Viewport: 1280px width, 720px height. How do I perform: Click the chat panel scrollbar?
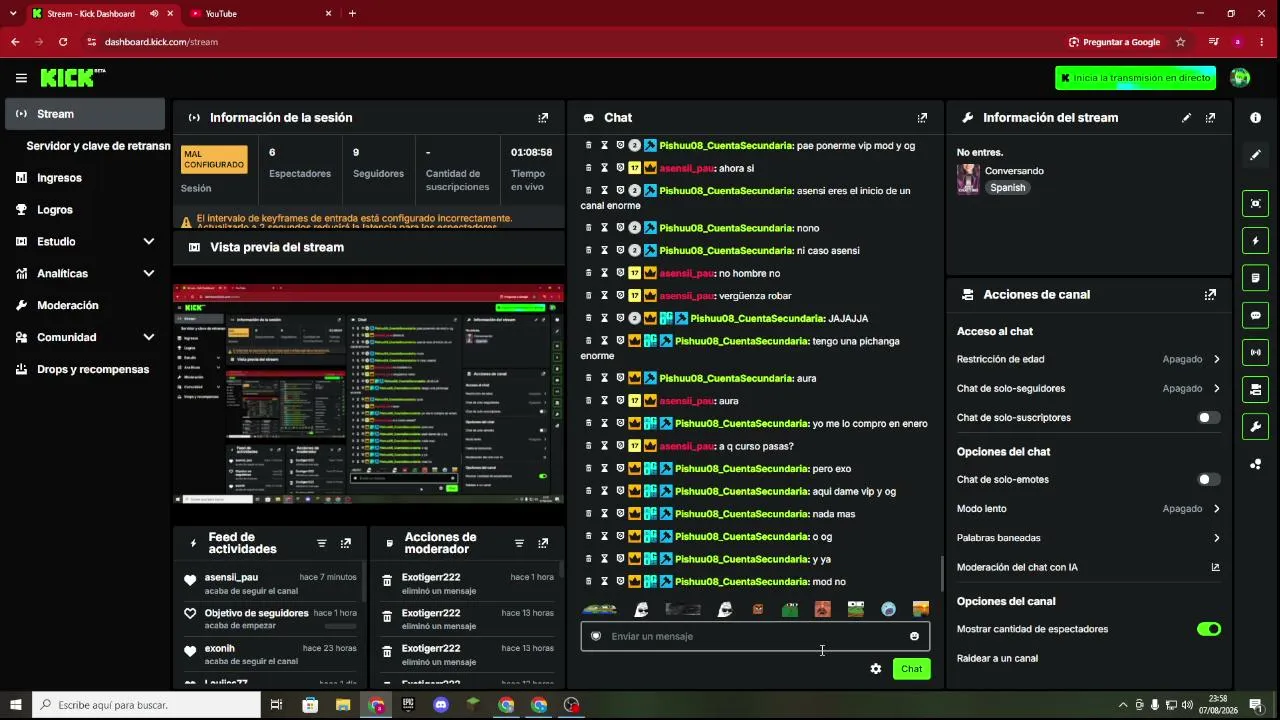pos(942,574)
